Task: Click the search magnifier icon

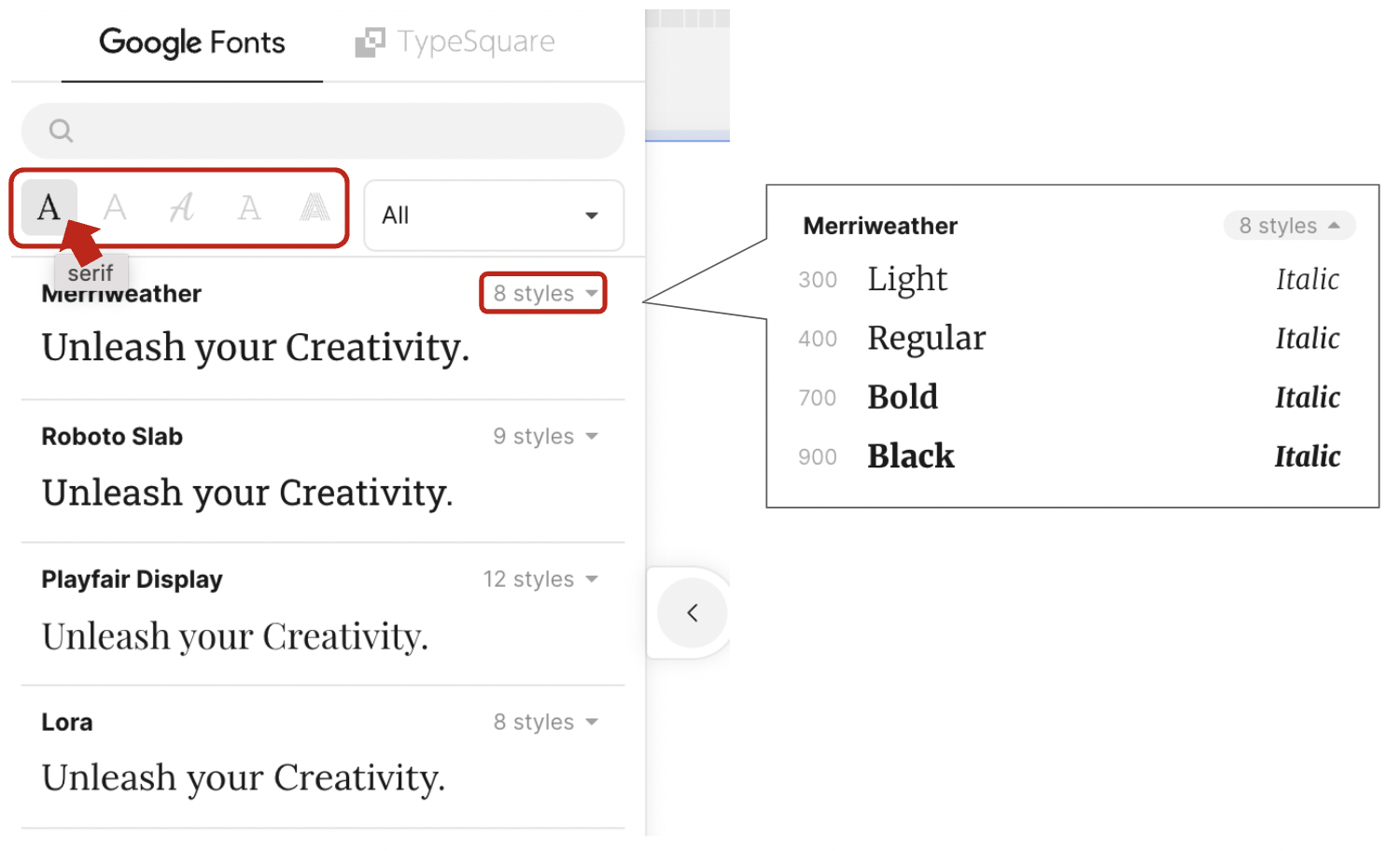Action: (61, 131)
